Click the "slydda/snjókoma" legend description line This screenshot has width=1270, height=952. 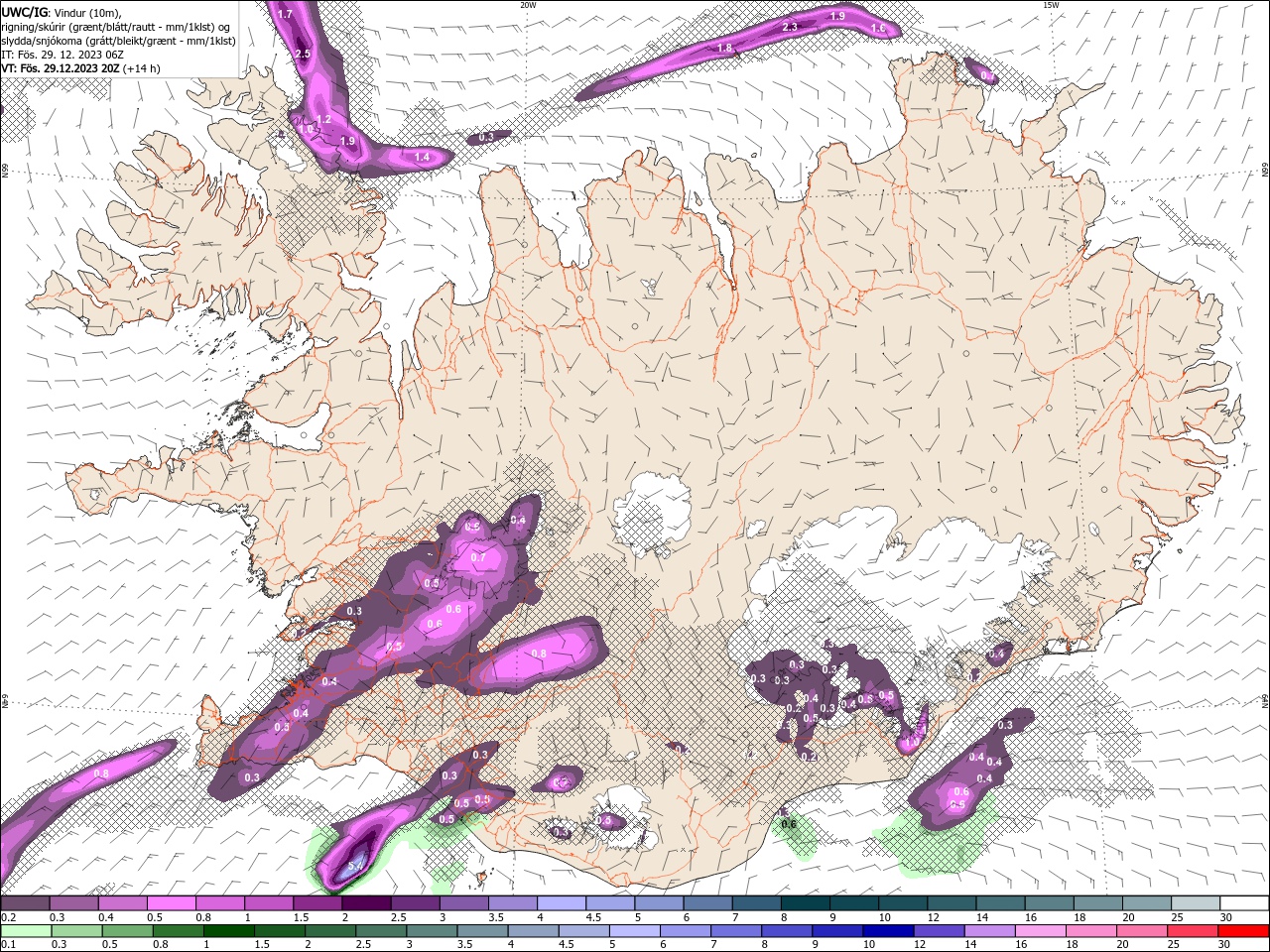click(119, 41)
